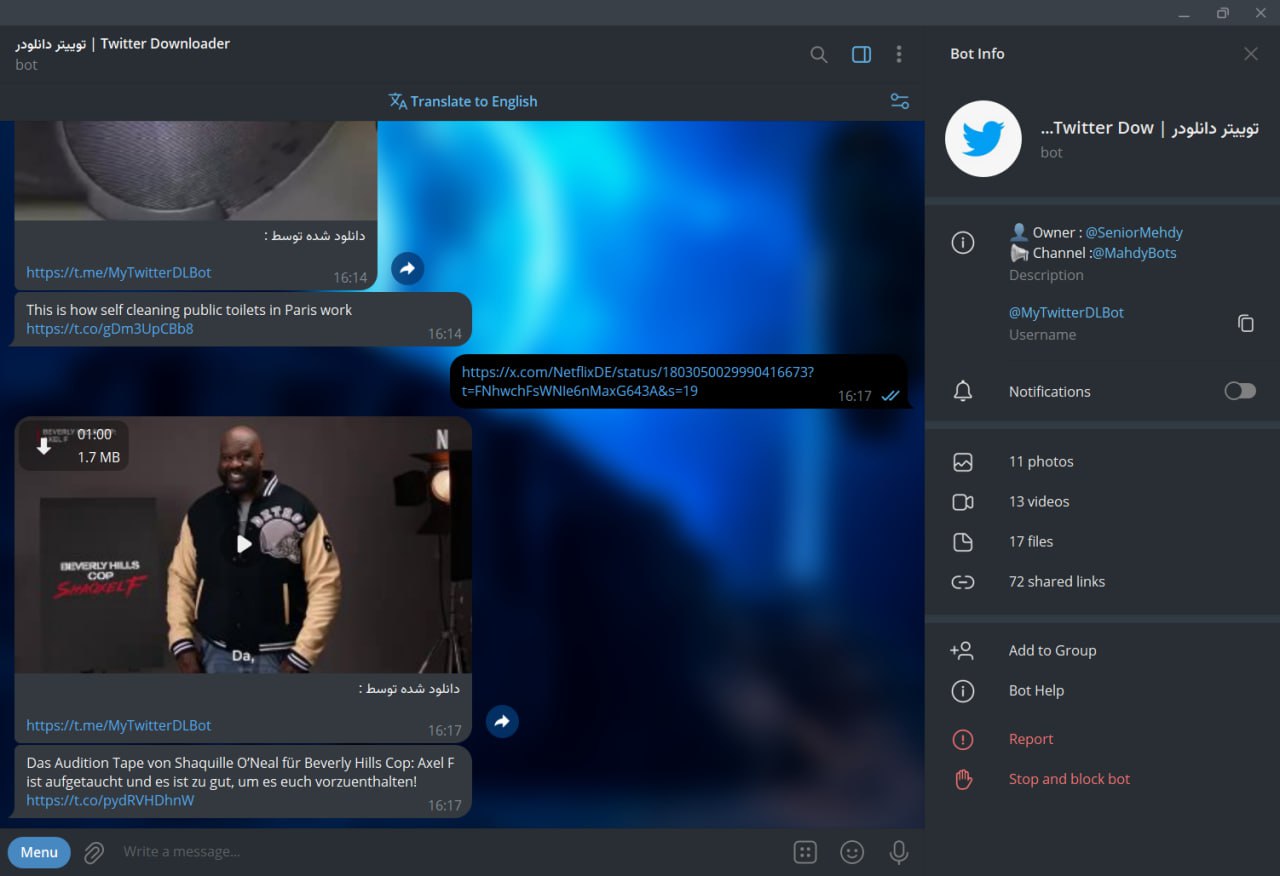Open the chat search magnifier icon
The height and width of the screenshot is (876, 1280).
pyautogui.click(x=818, y=55)
